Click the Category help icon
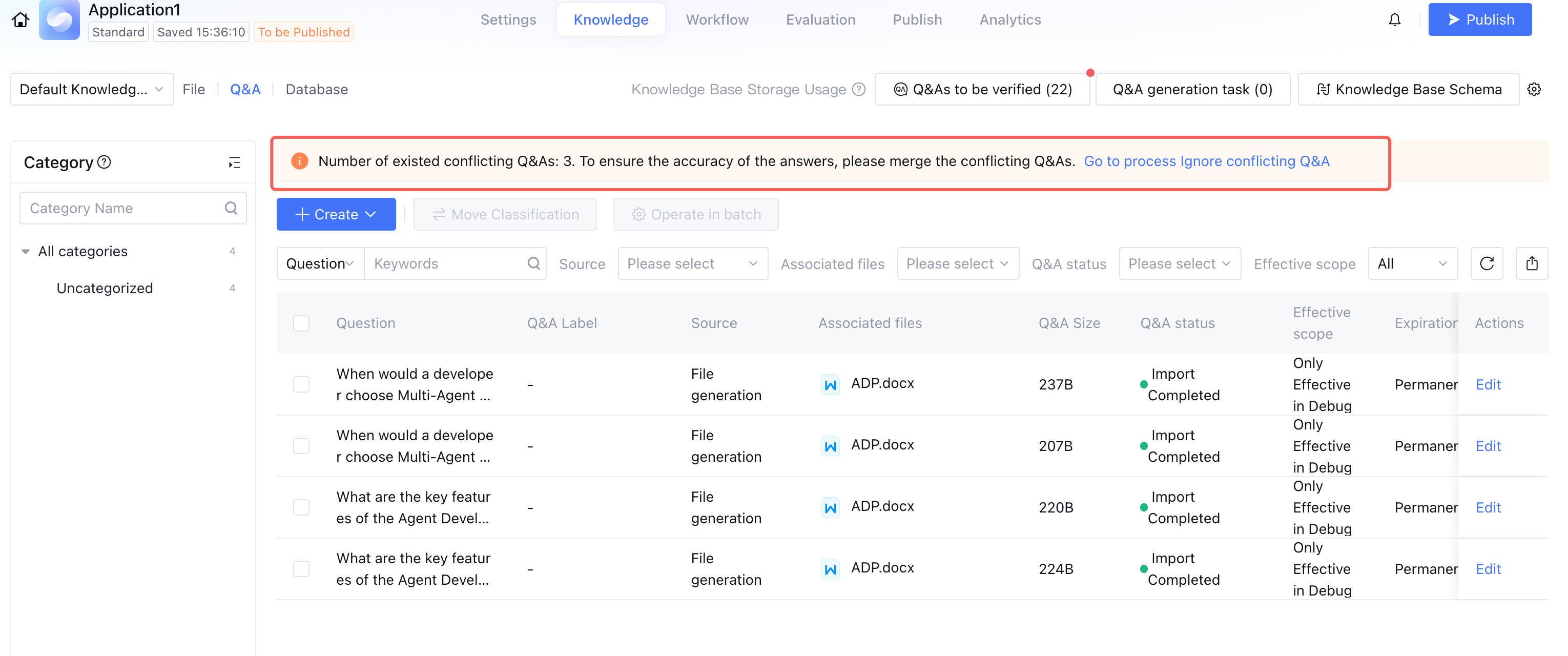 105,162
